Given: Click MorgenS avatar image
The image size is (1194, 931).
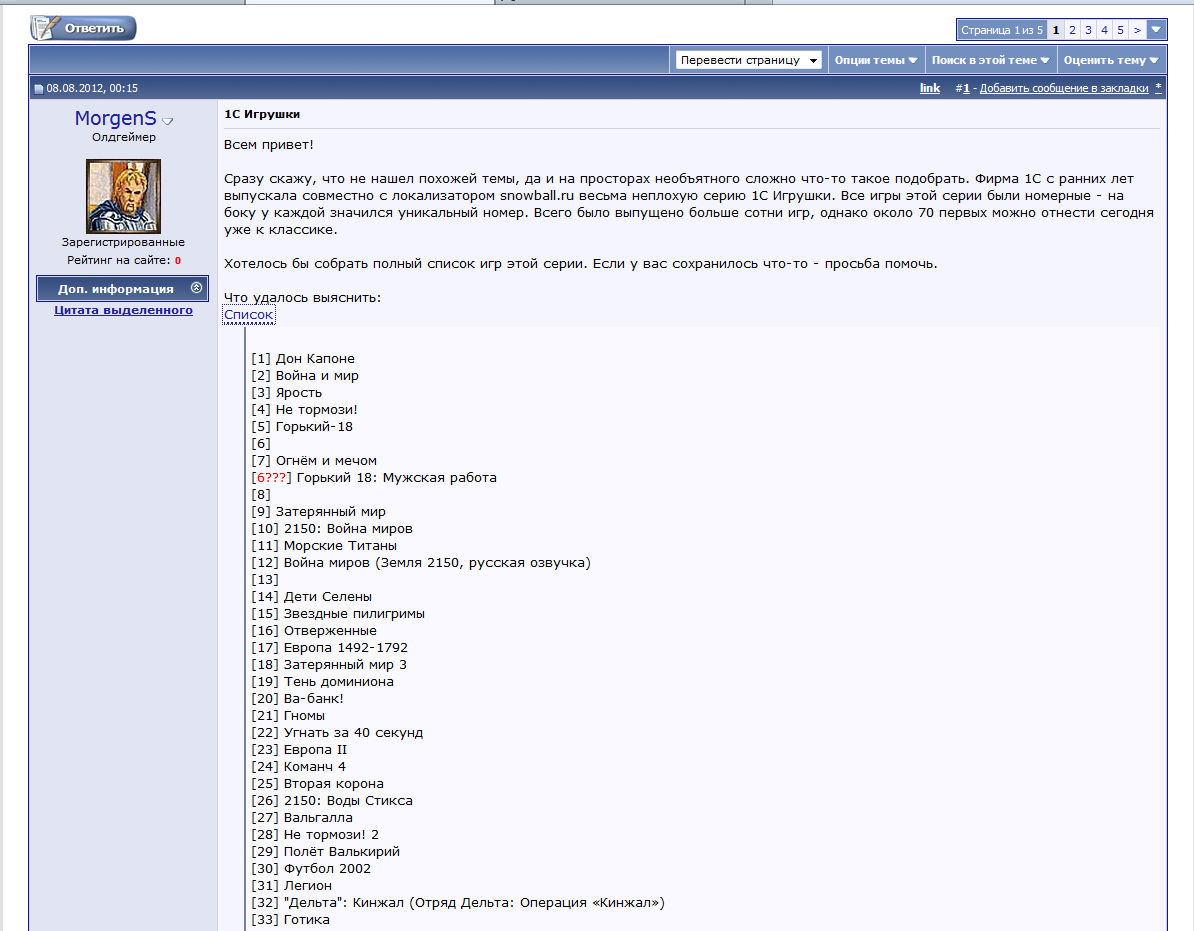Looking at the screenshot, I should pos(123,196).
